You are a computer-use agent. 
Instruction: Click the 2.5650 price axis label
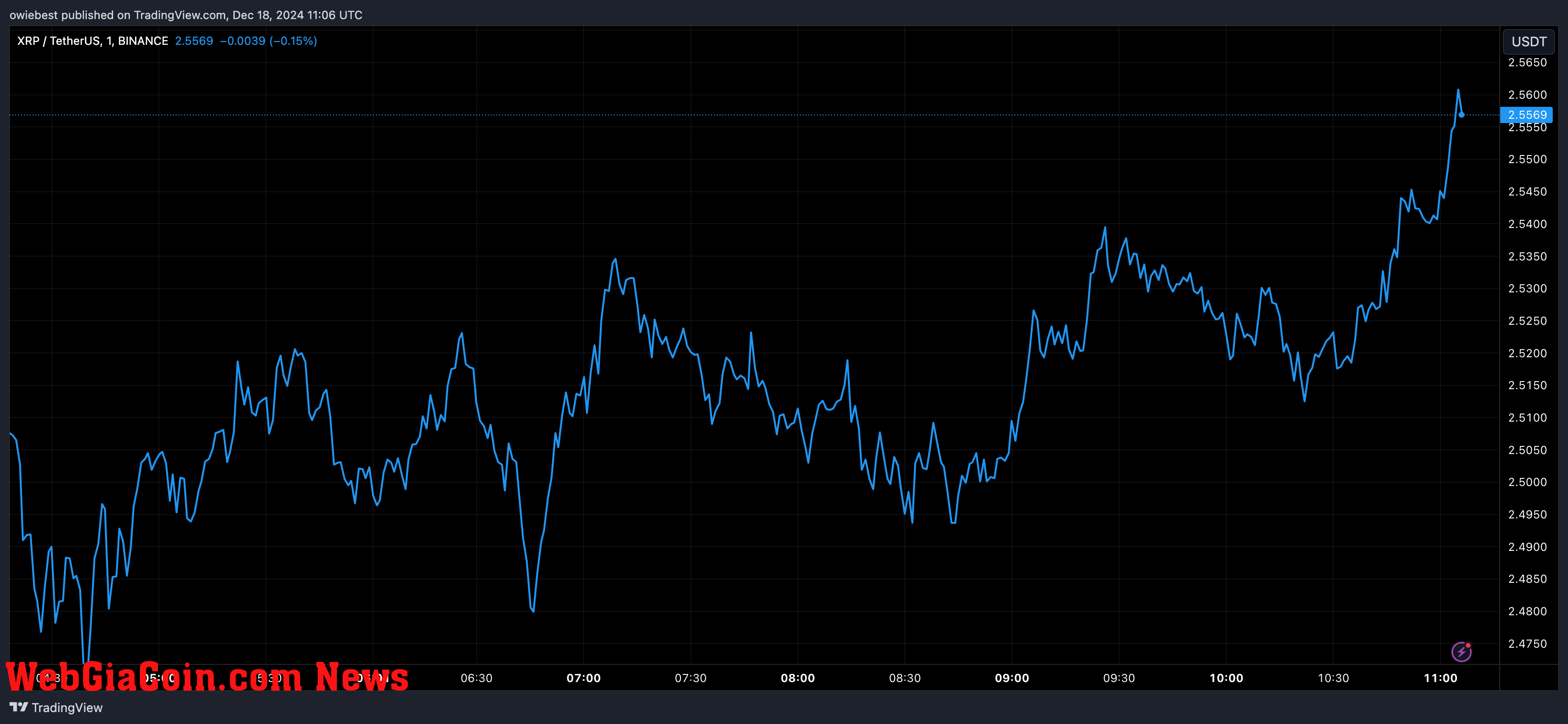(1527, 62)
